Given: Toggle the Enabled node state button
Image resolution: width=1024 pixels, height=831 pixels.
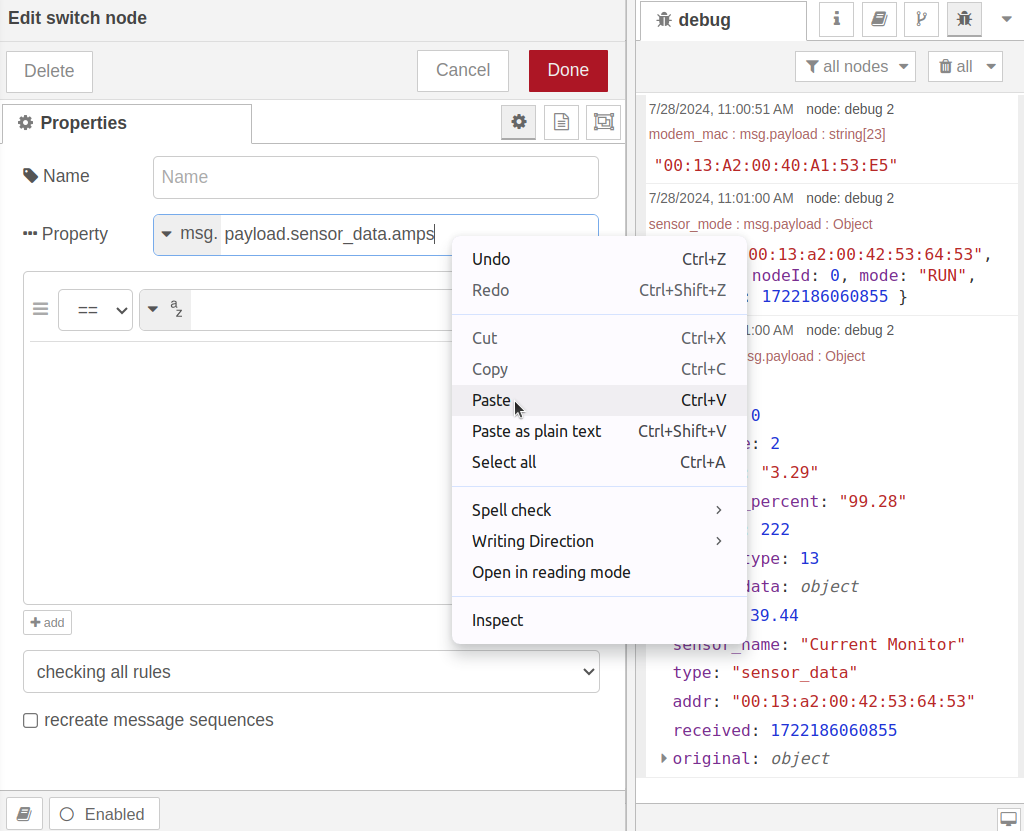Looking at the screenshot, I should (104, 814).
